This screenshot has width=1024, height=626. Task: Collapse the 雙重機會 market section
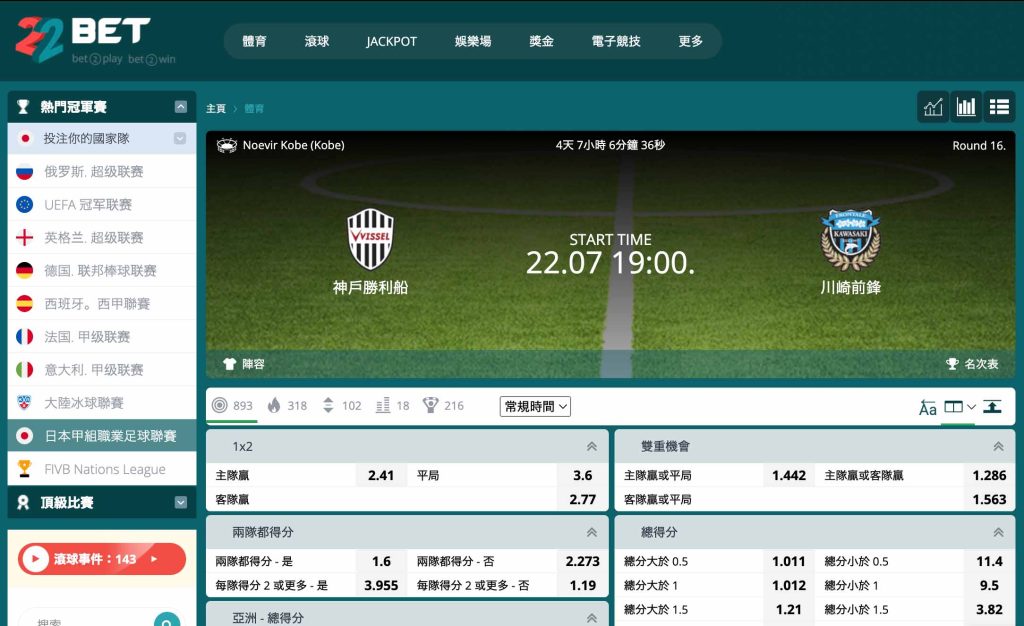[999, 446]
